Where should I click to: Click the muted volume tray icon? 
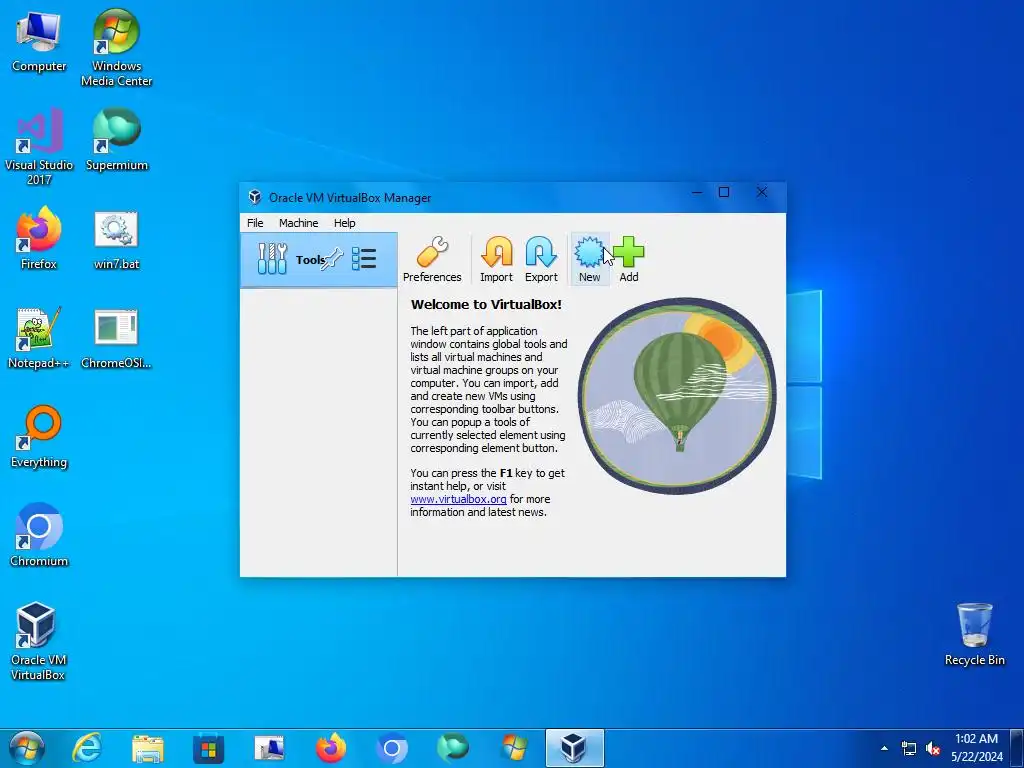click(x=933, y=748)
